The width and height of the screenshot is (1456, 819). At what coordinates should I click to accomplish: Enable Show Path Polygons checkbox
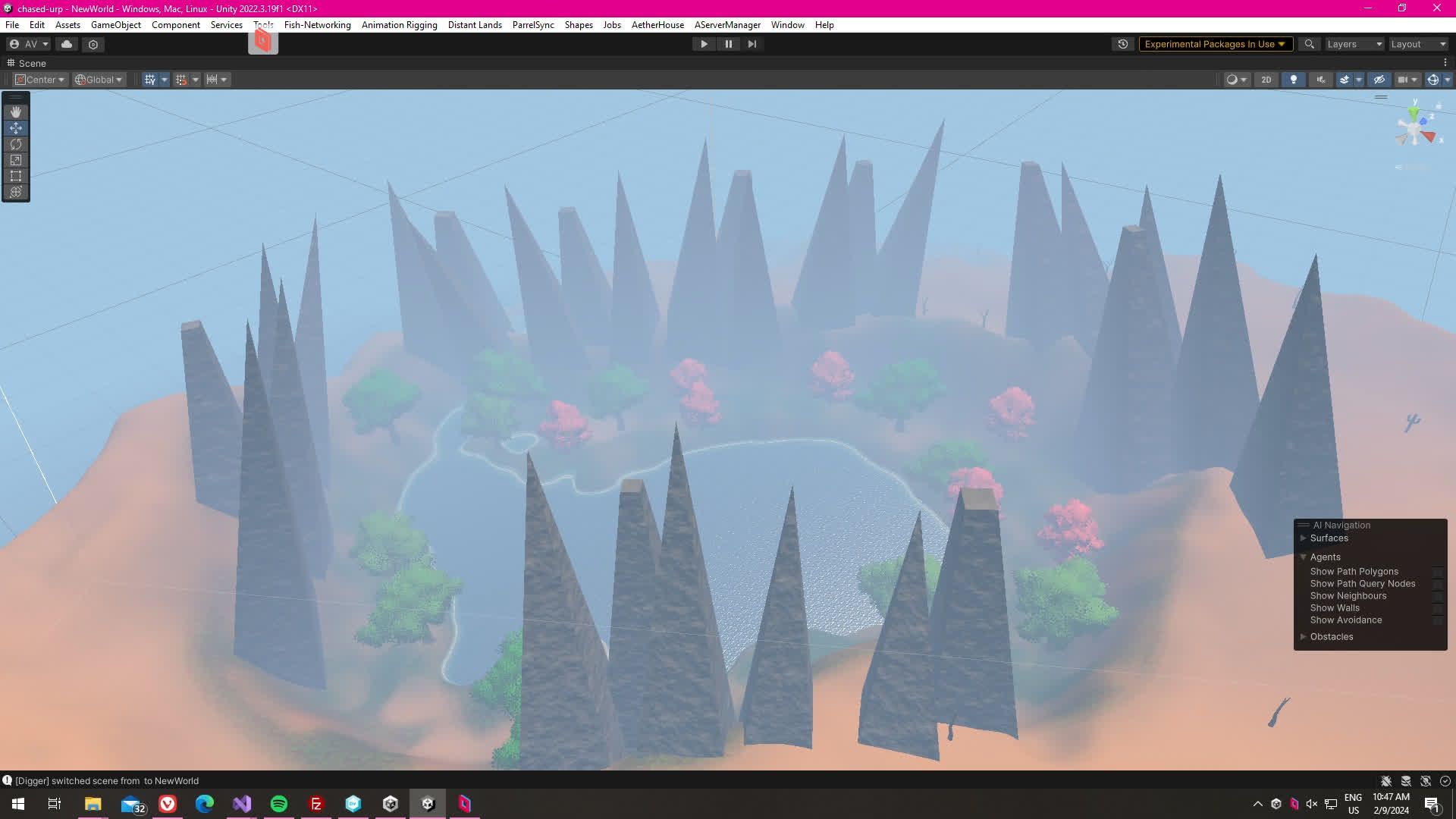pyautogui.click(x=1437, y=572)
